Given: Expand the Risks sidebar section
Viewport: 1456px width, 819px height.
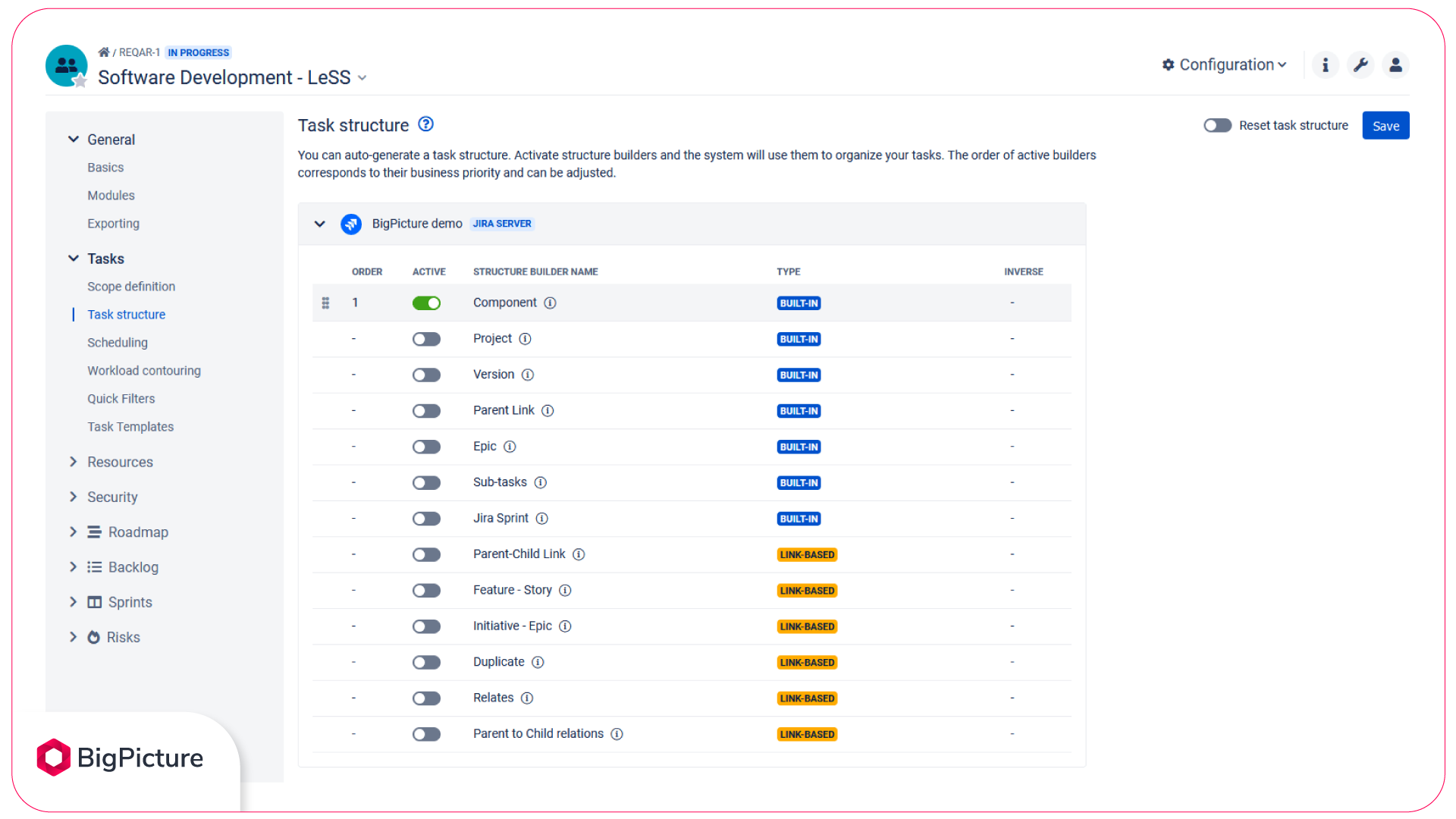Looking at the screenshot, I should pos(74,637).
